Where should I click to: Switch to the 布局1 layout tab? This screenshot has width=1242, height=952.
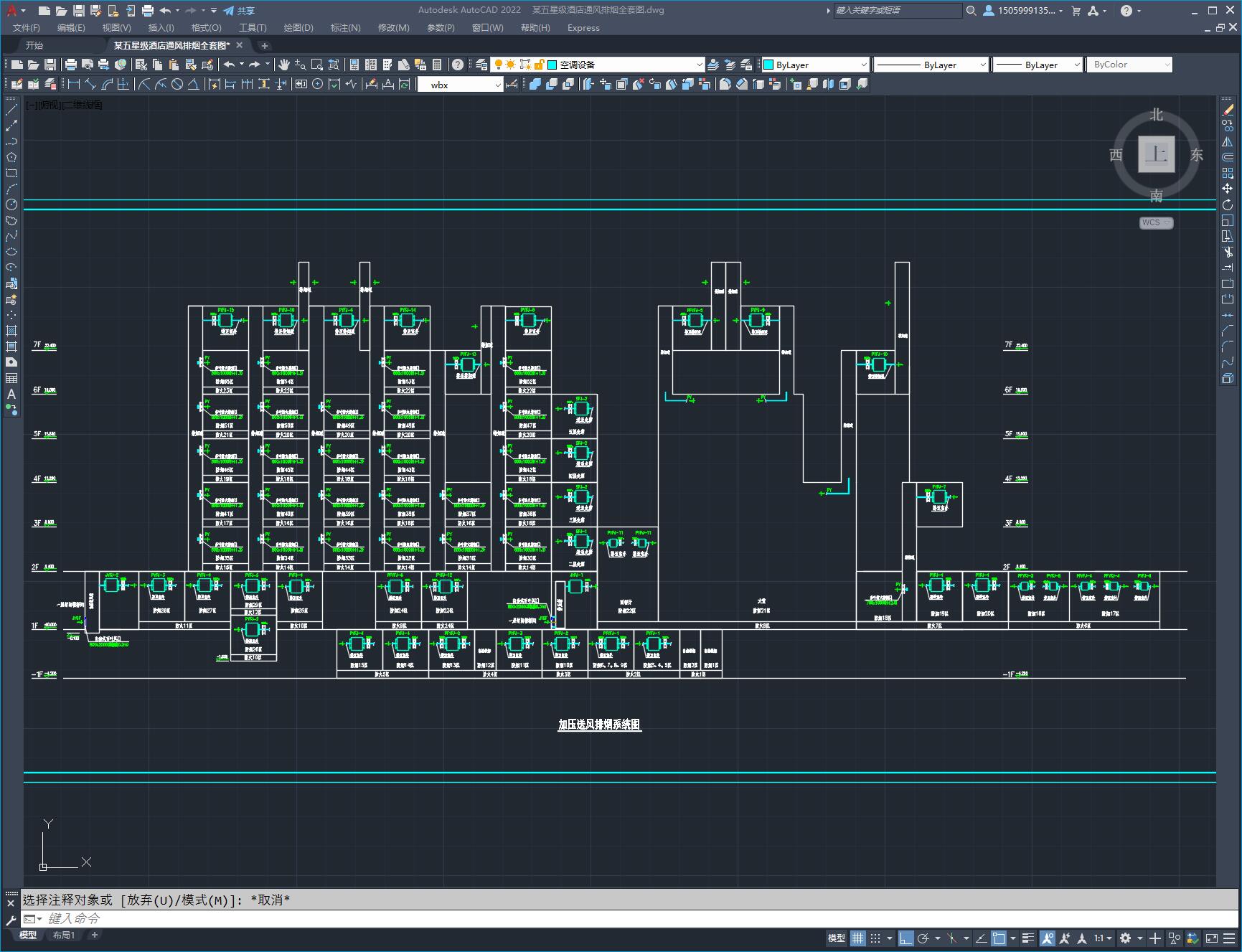64,935
